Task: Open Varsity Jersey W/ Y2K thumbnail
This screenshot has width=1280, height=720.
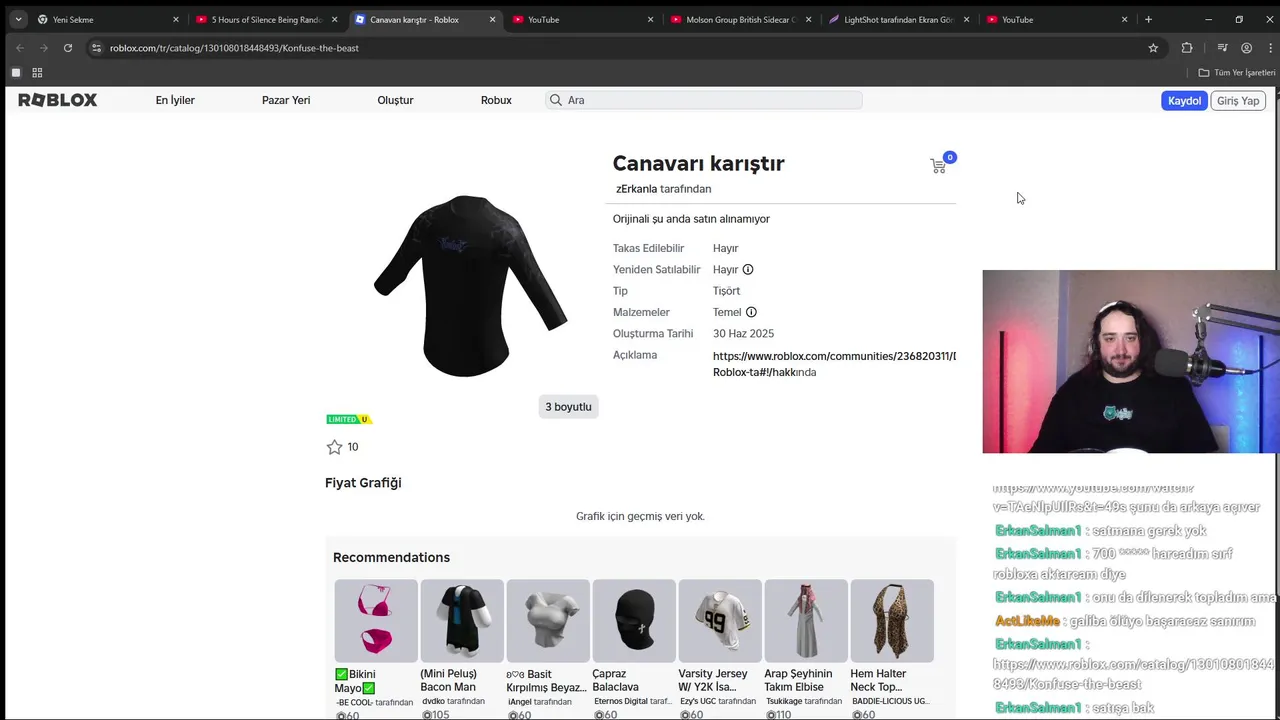Action: click(720, 621)
